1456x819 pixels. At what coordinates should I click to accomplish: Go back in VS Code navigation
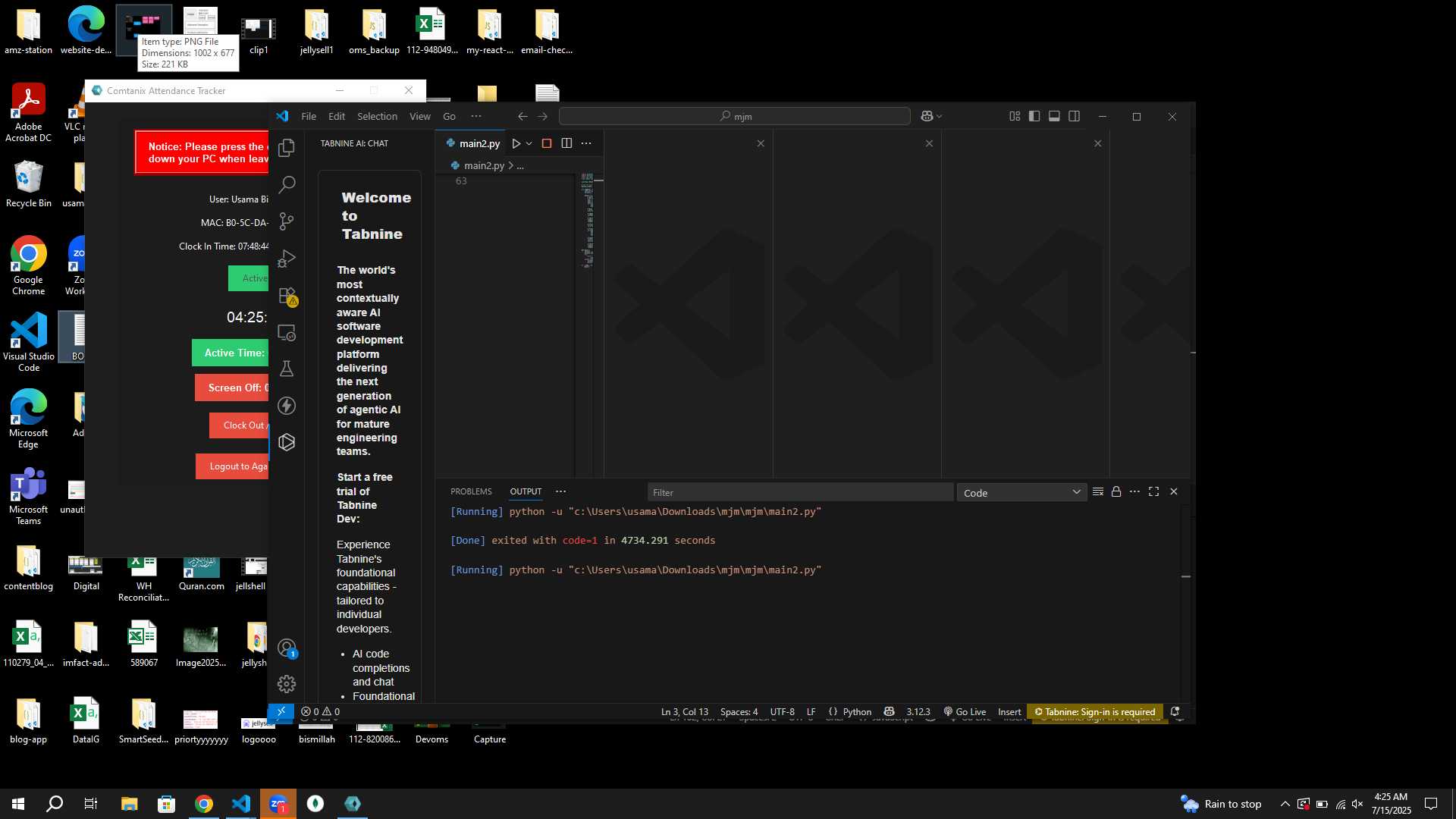[522, 116]
